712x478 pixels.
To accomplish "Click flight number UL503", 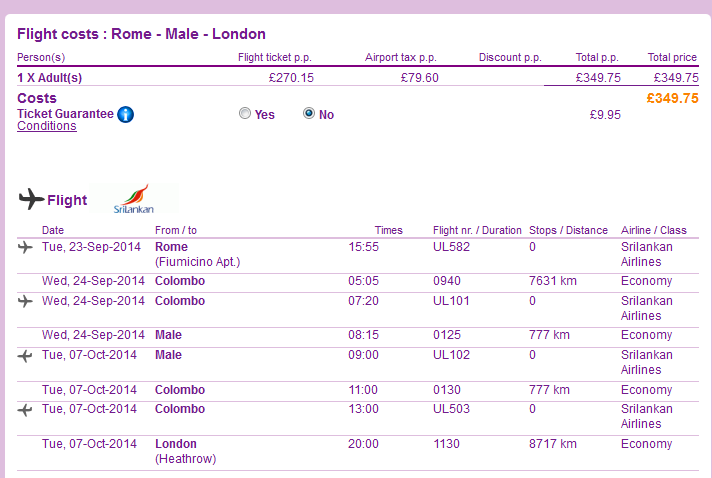I will 451,409.
